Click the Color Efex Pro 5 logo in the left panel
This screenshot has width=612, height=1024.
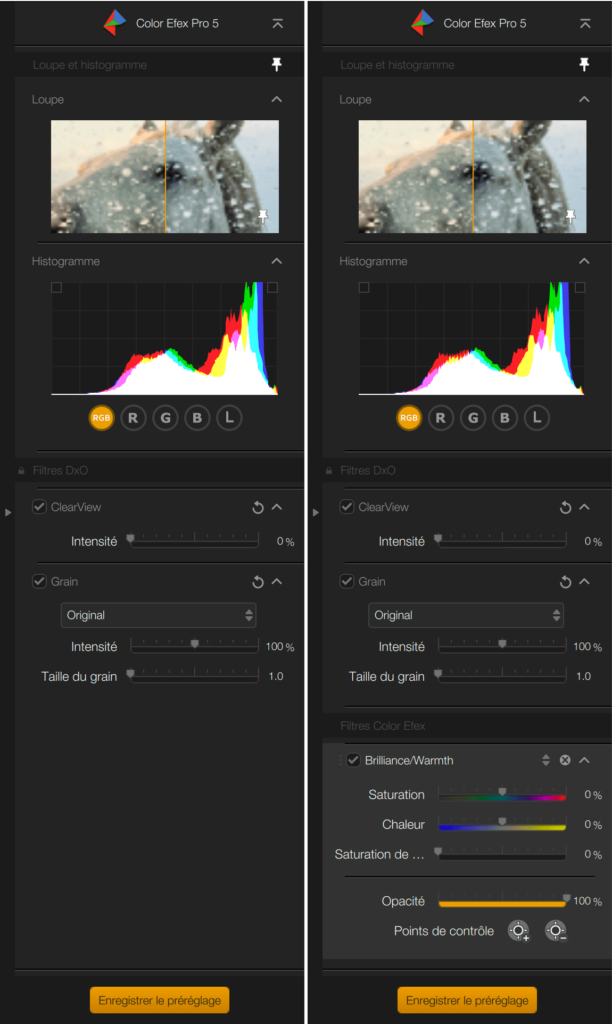[x=115, y=23]
